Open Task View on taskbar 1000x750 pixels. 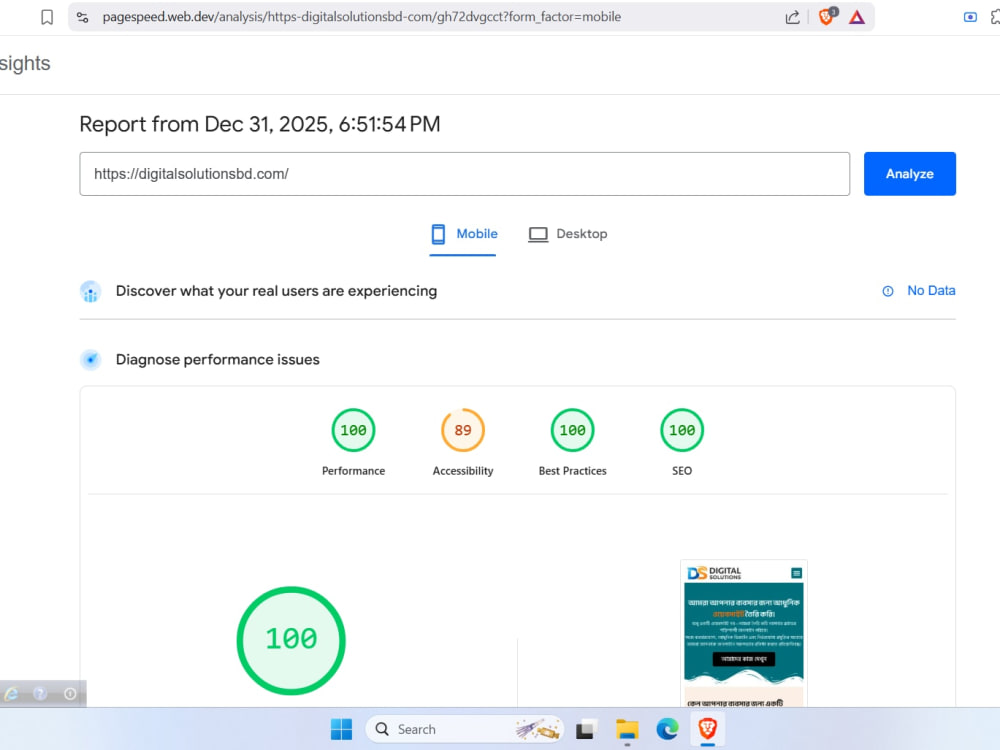click(586, 729)
